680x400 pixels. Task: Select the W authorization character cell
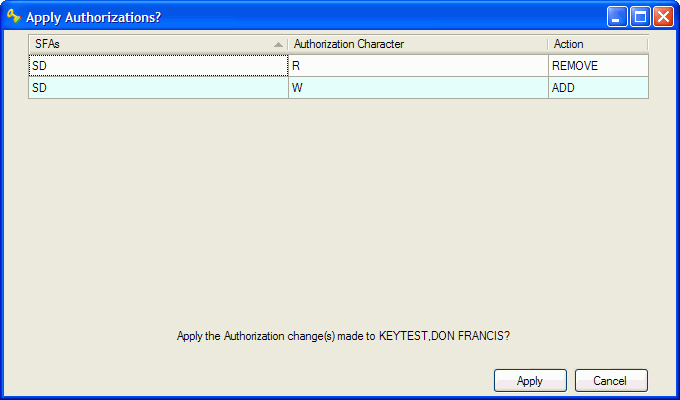(417, 88)
